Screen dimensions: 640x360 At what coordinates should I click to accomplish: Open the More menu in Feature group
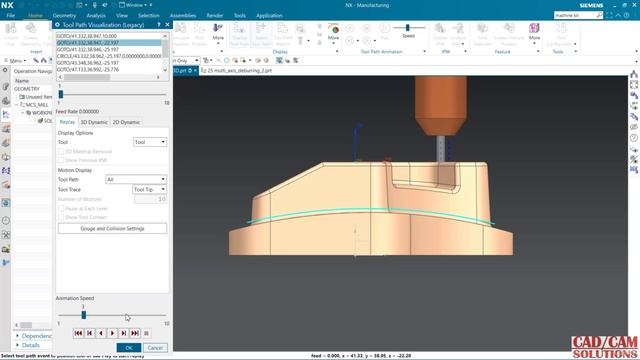tap(534, 33)
